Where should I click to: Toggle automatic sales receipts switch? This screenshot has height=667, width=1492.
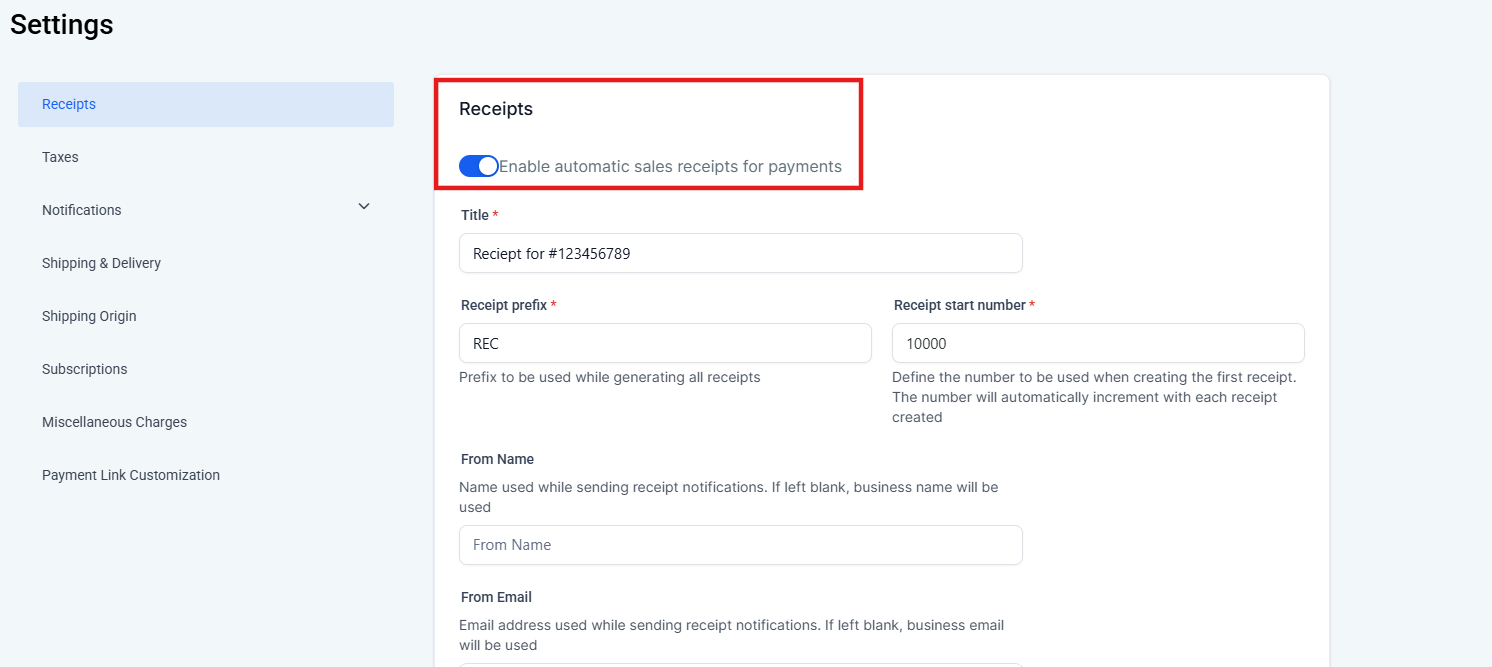(x=478, y=167)
